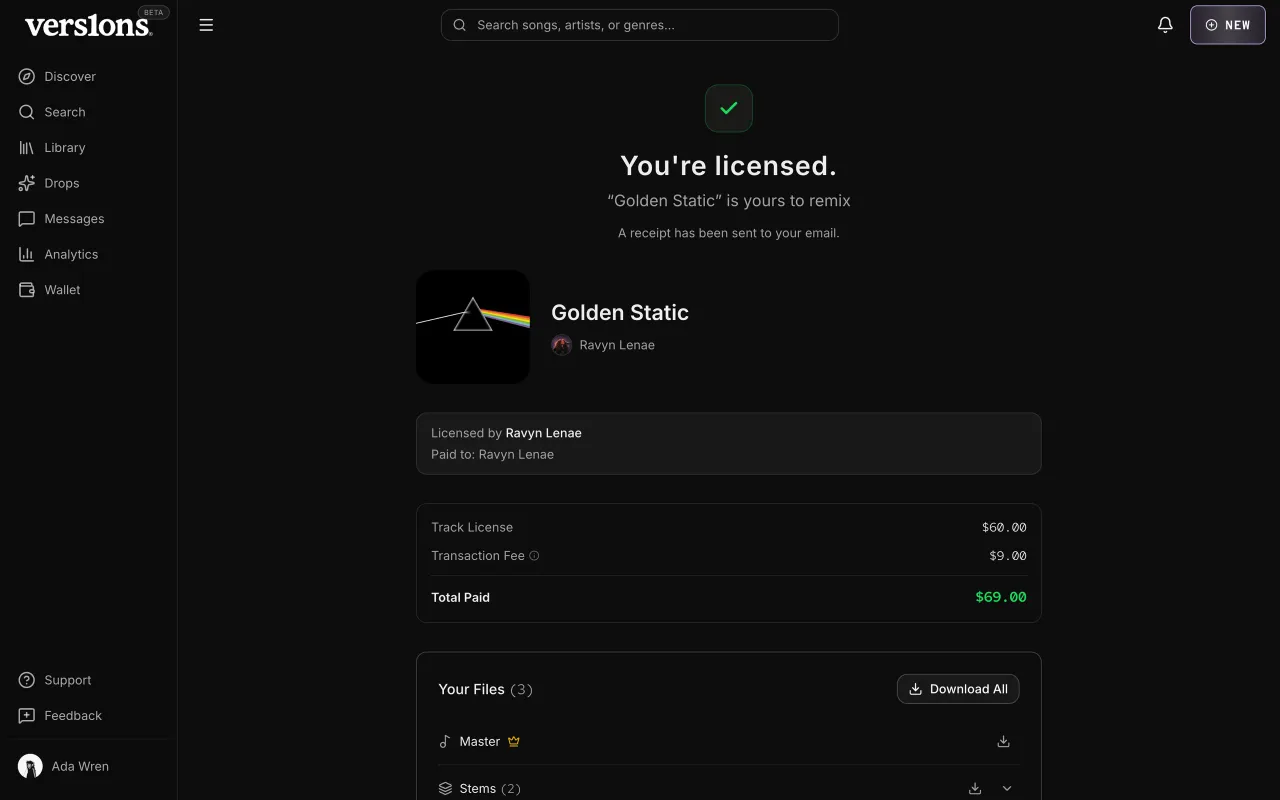The width and height of the screenshot is (1280, 800).
Task: Click the Transaction Fee info icon
Action: tap(534, 556)
